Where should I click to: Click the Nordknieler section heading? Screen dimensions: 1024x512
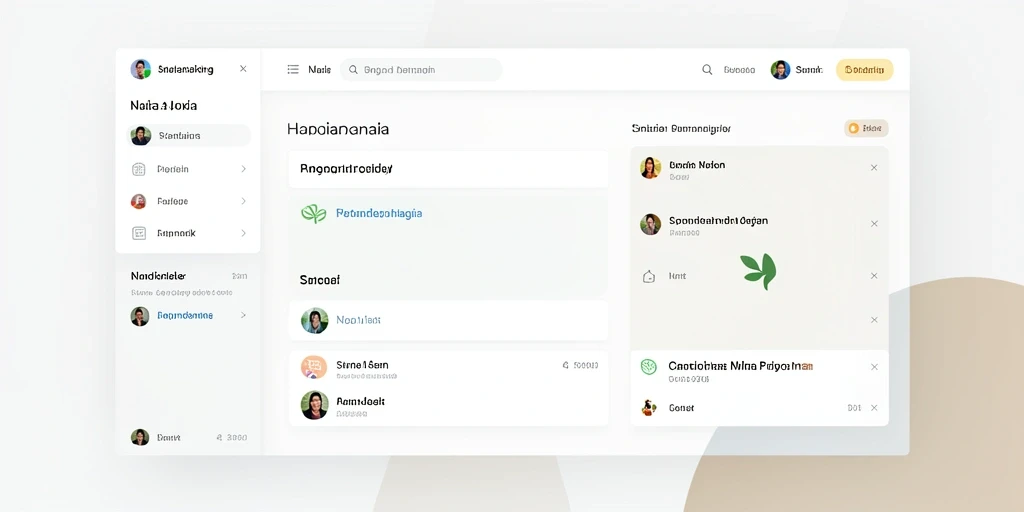pos(158,276)
